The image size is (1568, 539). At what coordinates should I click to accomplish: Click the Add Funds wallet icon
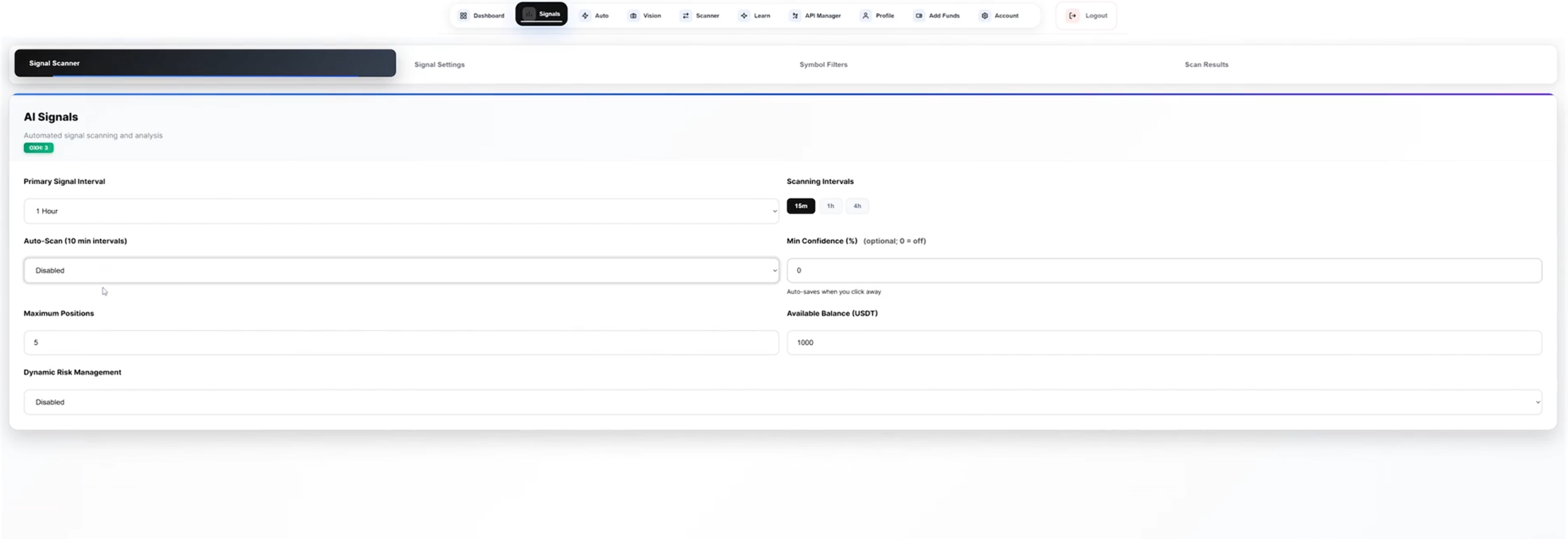pyautogui.click(x=919, y=16)
